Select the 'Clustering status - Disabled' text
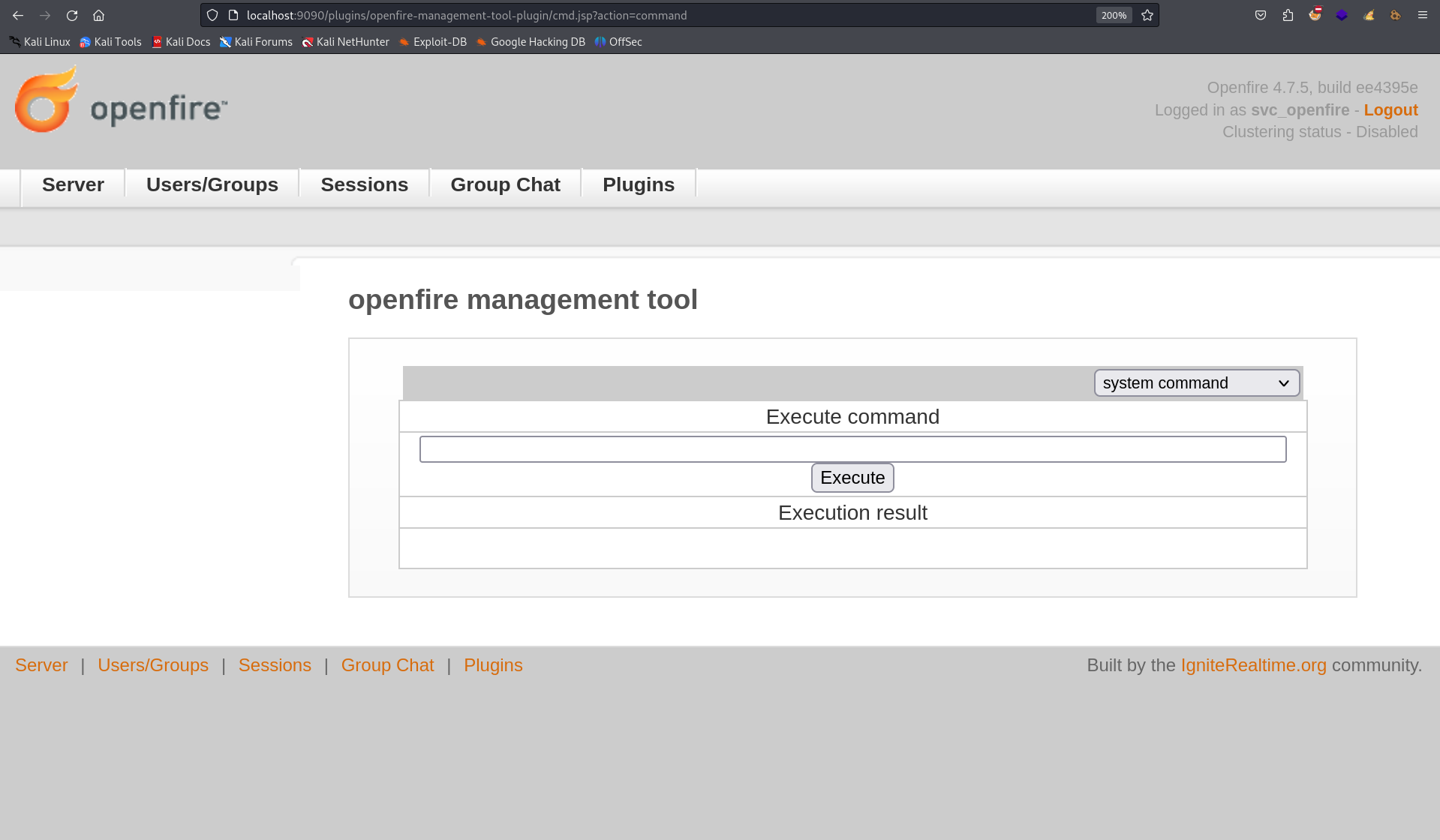 [1320, 132]
